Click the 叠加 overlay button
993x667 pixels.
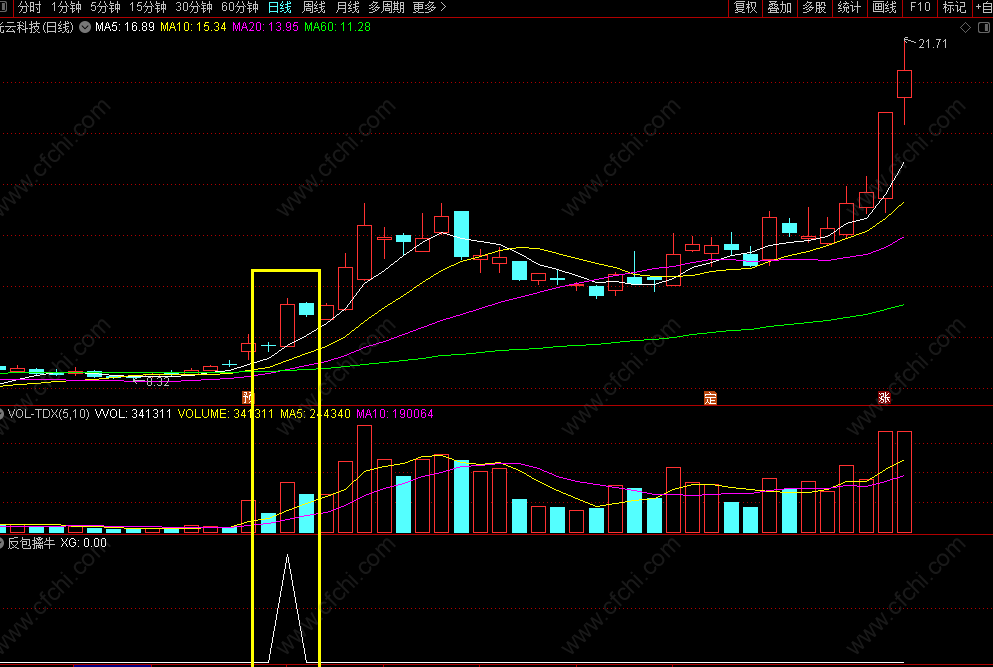pos(780,8)
